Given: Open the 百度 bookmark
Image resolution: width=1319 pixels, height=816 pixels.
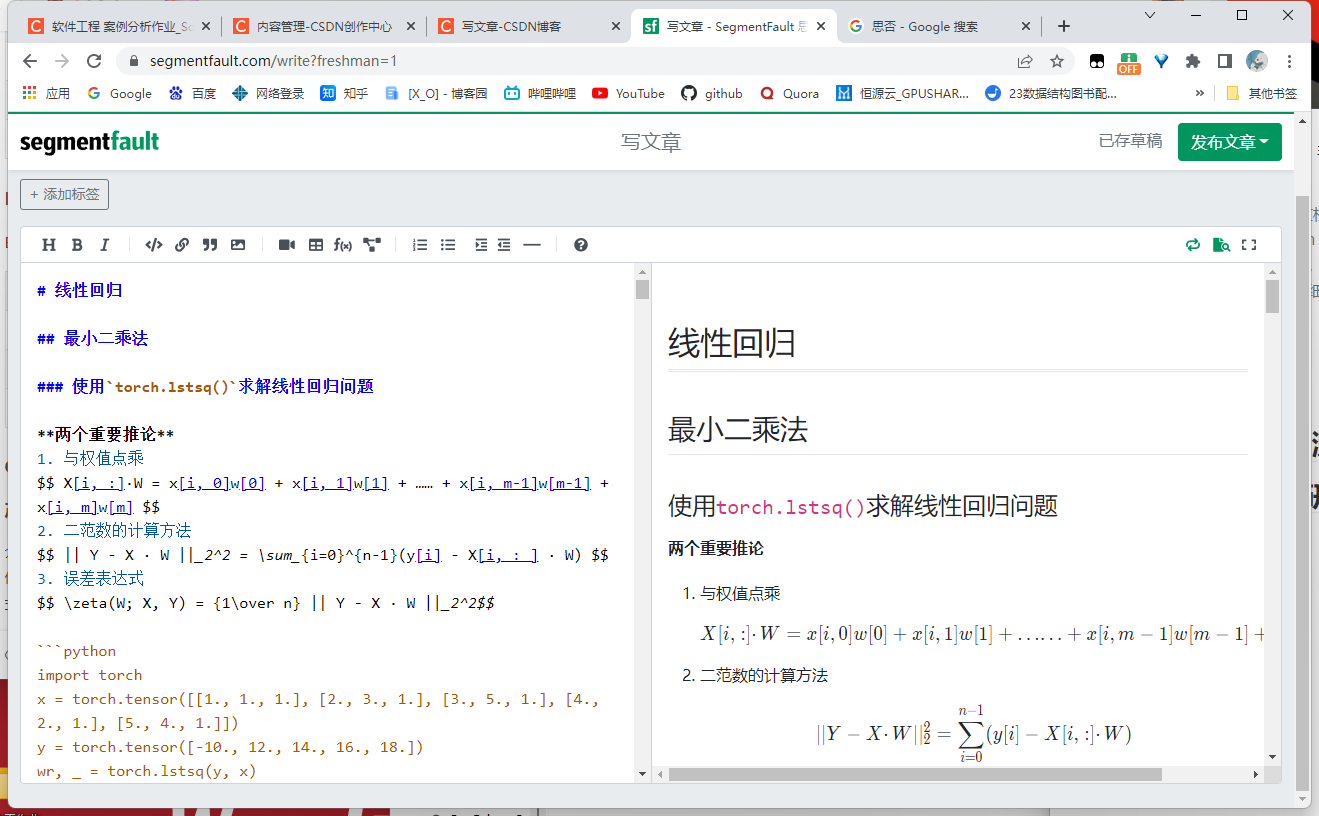Looking at the screenshot, I should [x=192, y=93].
